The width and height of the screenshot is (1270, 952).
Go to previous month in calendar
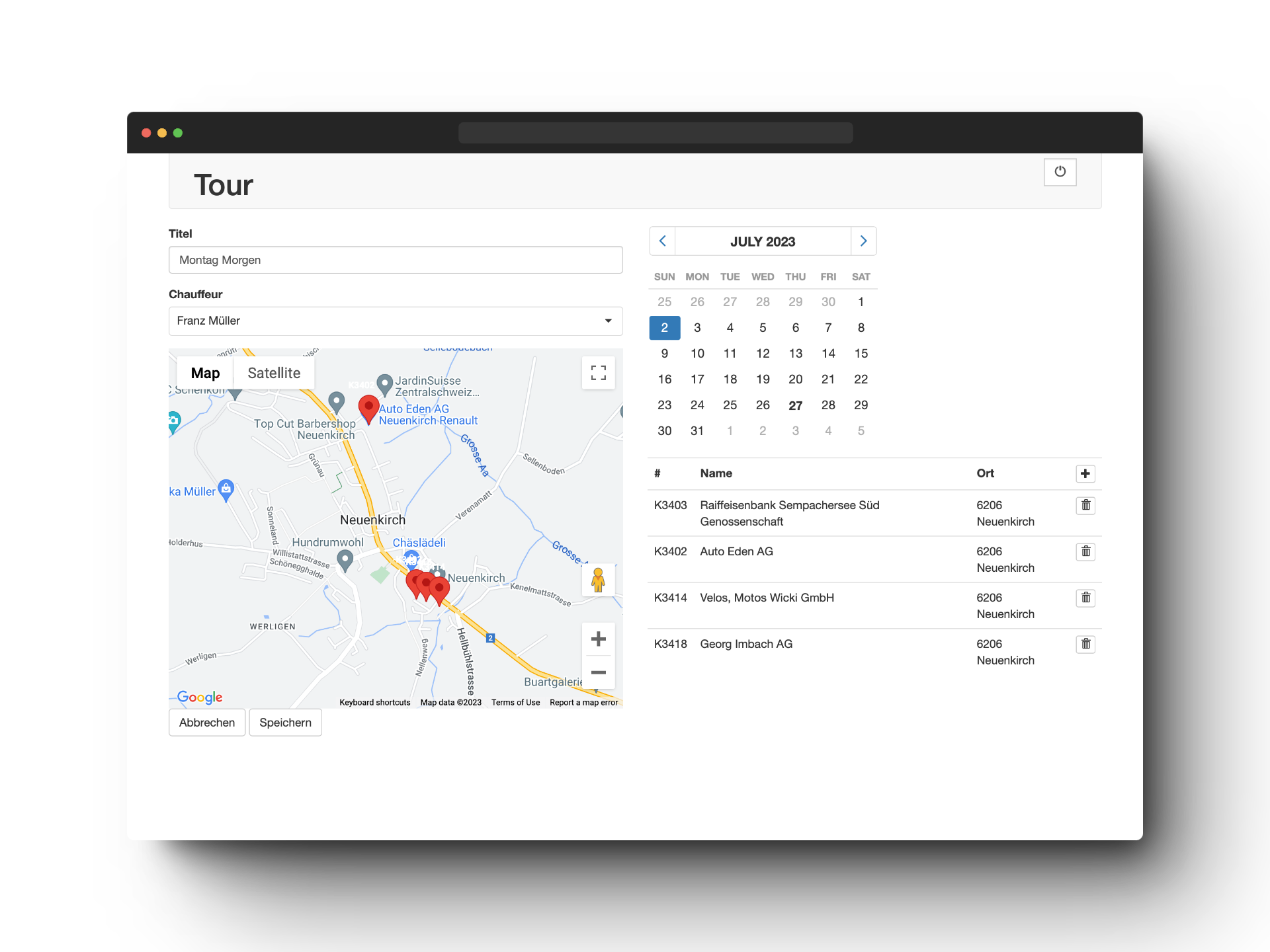pos(662,241)
